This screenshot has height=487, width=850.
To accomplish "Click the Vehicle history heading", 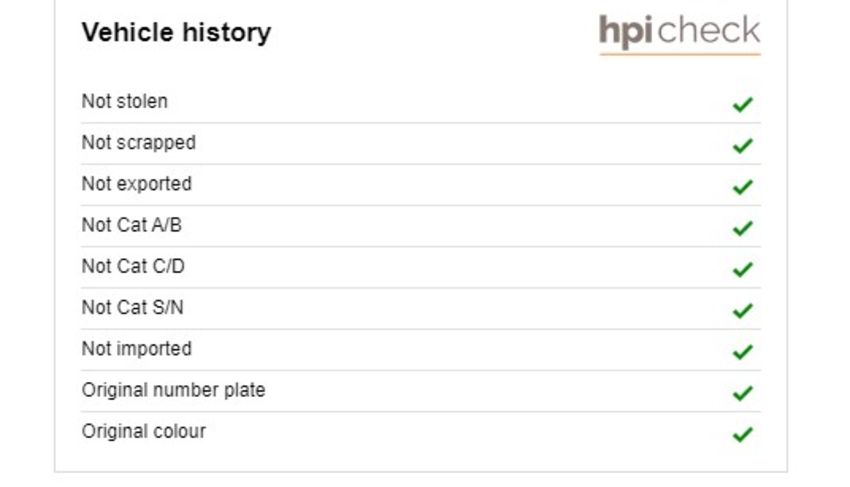I will 176,33.
